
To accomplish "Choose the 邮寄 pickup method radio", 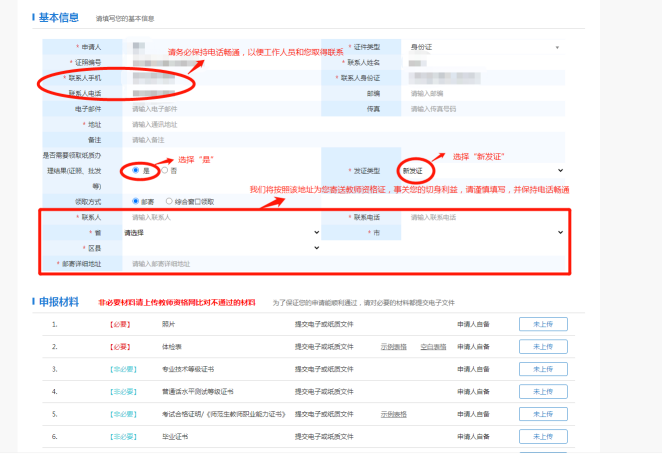I will [136, 201].
